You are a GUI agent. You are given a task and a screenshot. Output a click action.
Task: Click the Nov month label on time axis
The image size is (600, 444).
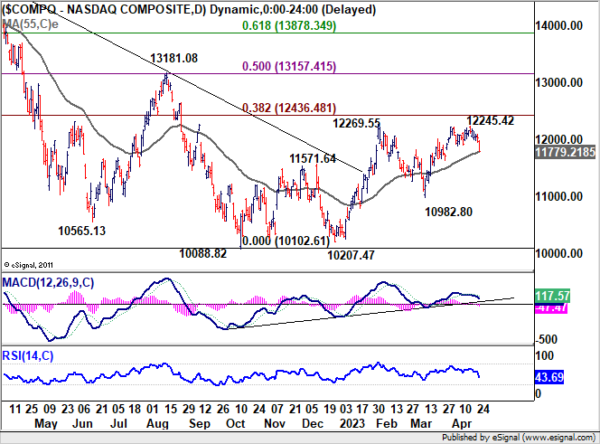275,424
